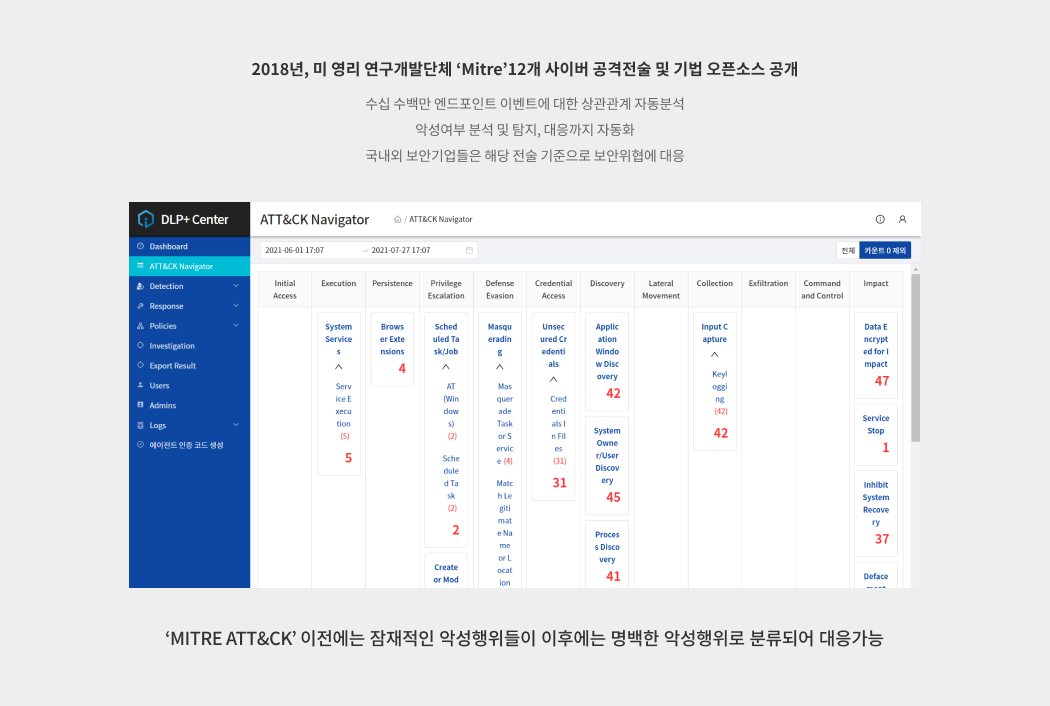The image size is (1050, 706).
Task: Collapse the Input Capture sub-techniques
Action: click(714, 355)
